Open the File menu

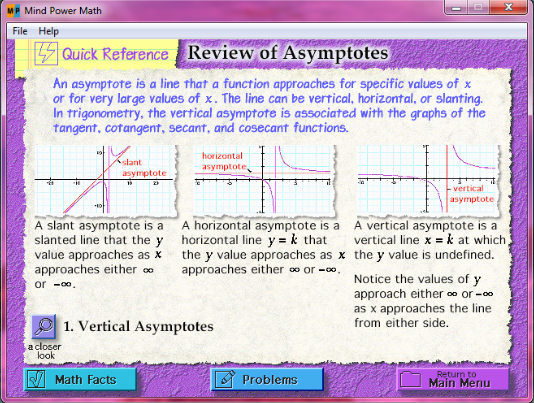click(x=20, y=31)
